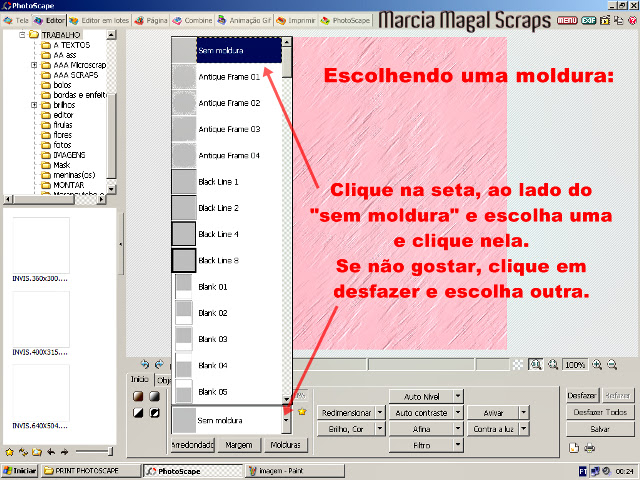The width and height of the screenshot is (640, 480).
Task: Open Contra a luz dropdown arrow
Action: pos(524,429)
